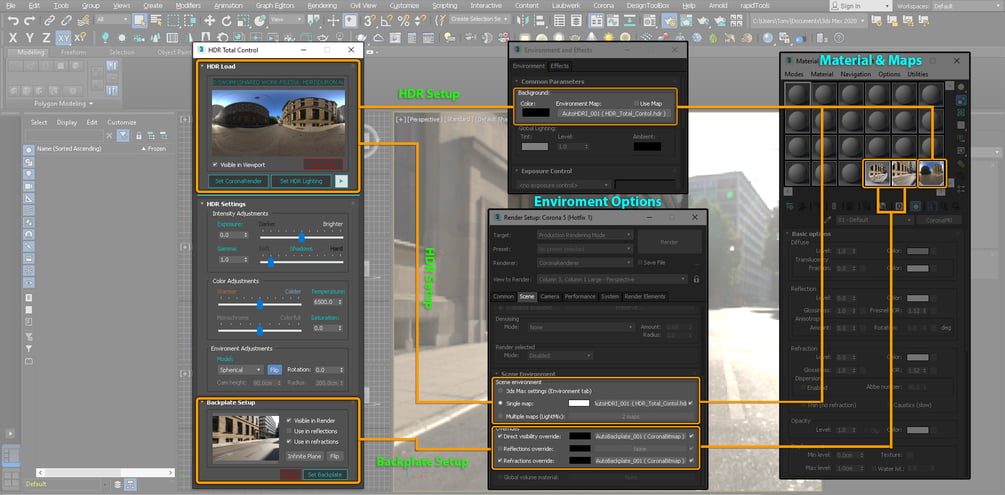Screen dimensions: 1005x495
Task: Toggle Visible in Render checkbox
Action: pyautogui.click(x=289, y=421)
